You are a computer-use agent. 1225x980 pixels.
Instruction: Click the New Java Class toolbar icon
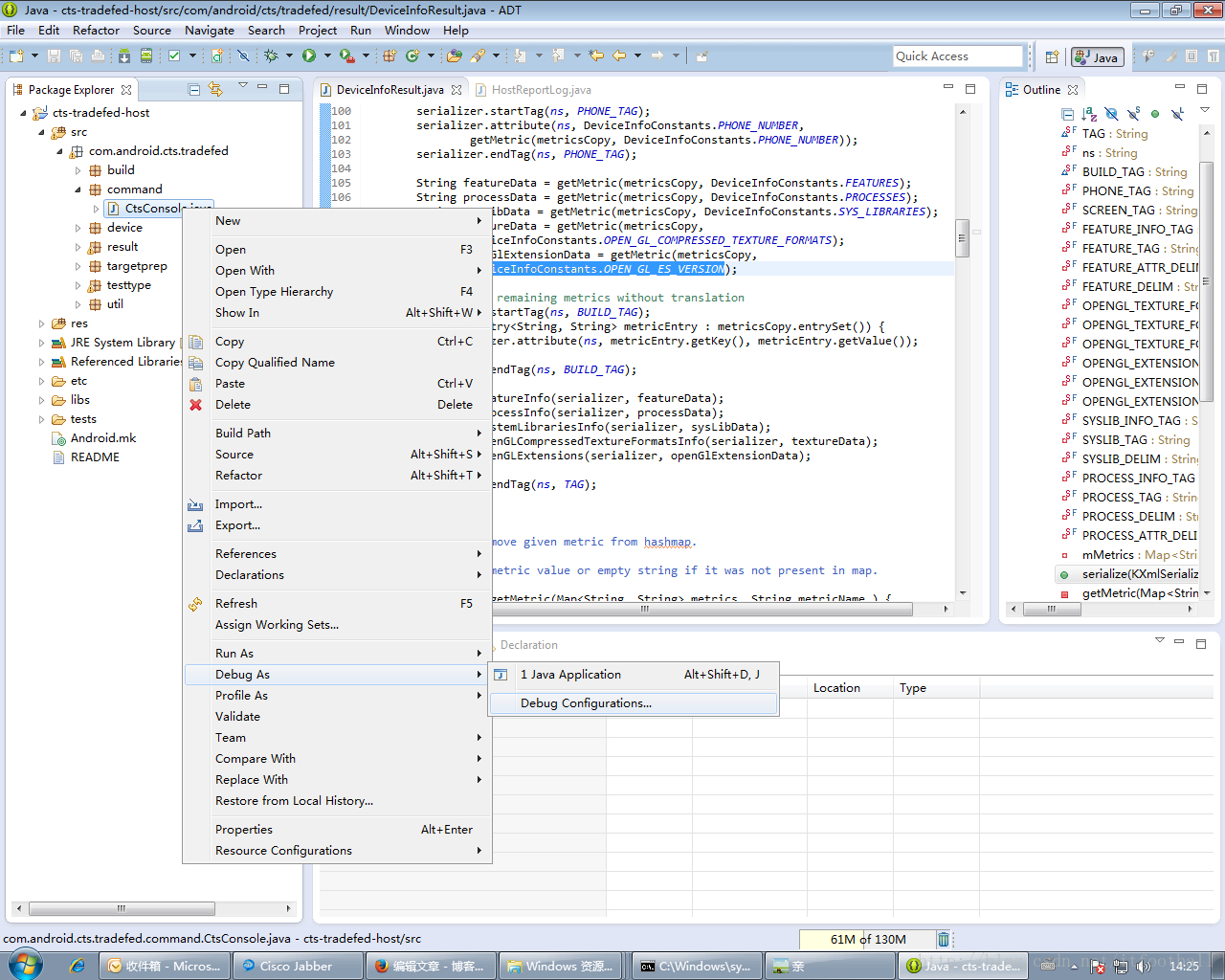click(412, 56)
